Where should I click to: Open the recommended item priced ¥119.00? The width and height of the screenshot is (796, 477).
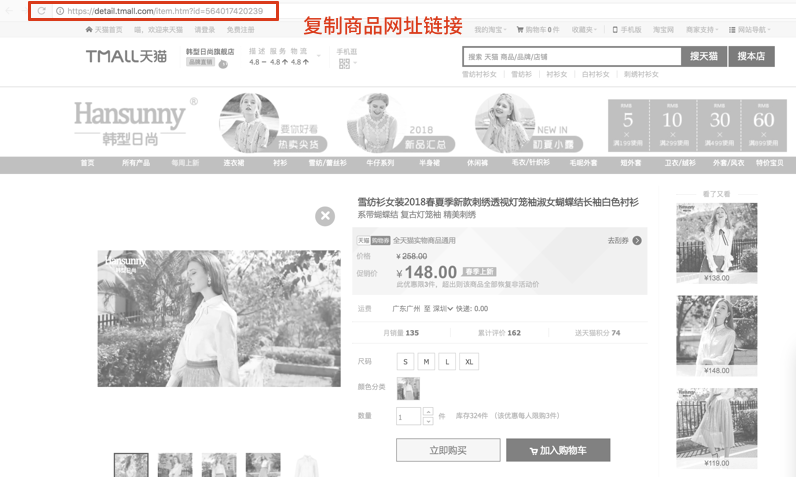tap(716, 428)
